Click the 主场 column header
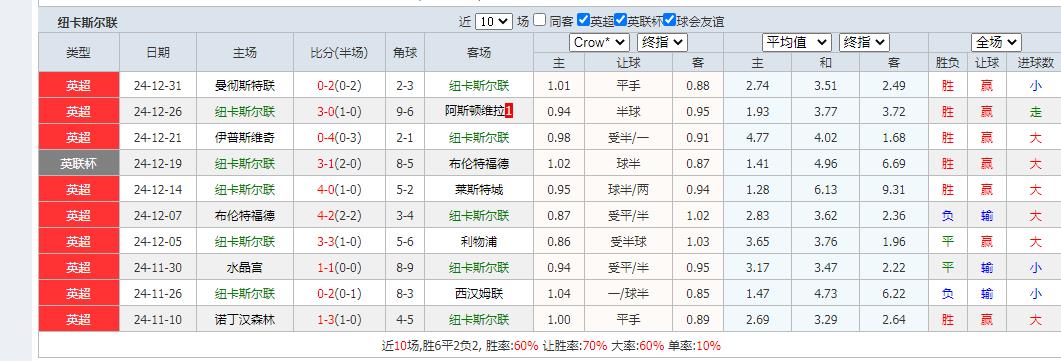The width and height of the screenshot is (1061, 361). click(245, 53)
